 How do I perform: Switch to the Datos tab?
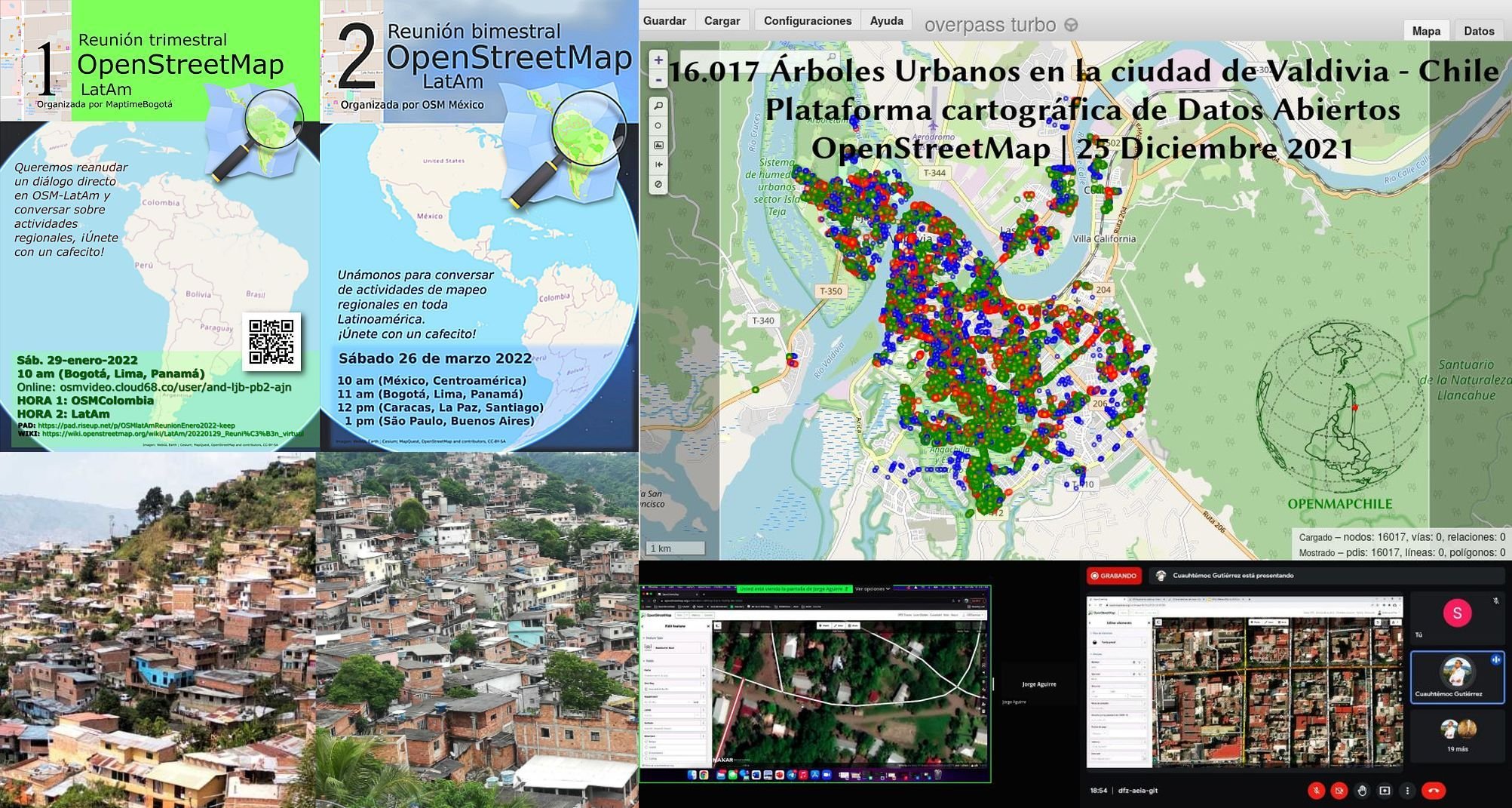1478,31
